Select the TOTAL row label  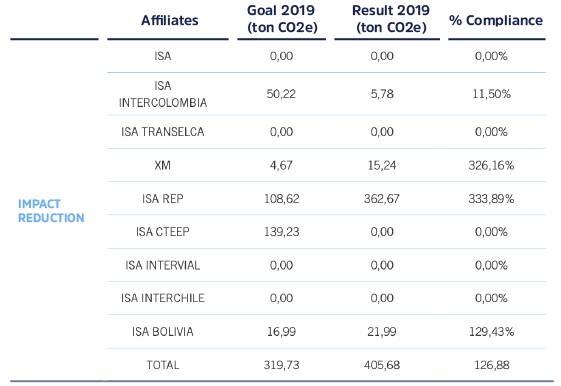click(x=163, y=365)
